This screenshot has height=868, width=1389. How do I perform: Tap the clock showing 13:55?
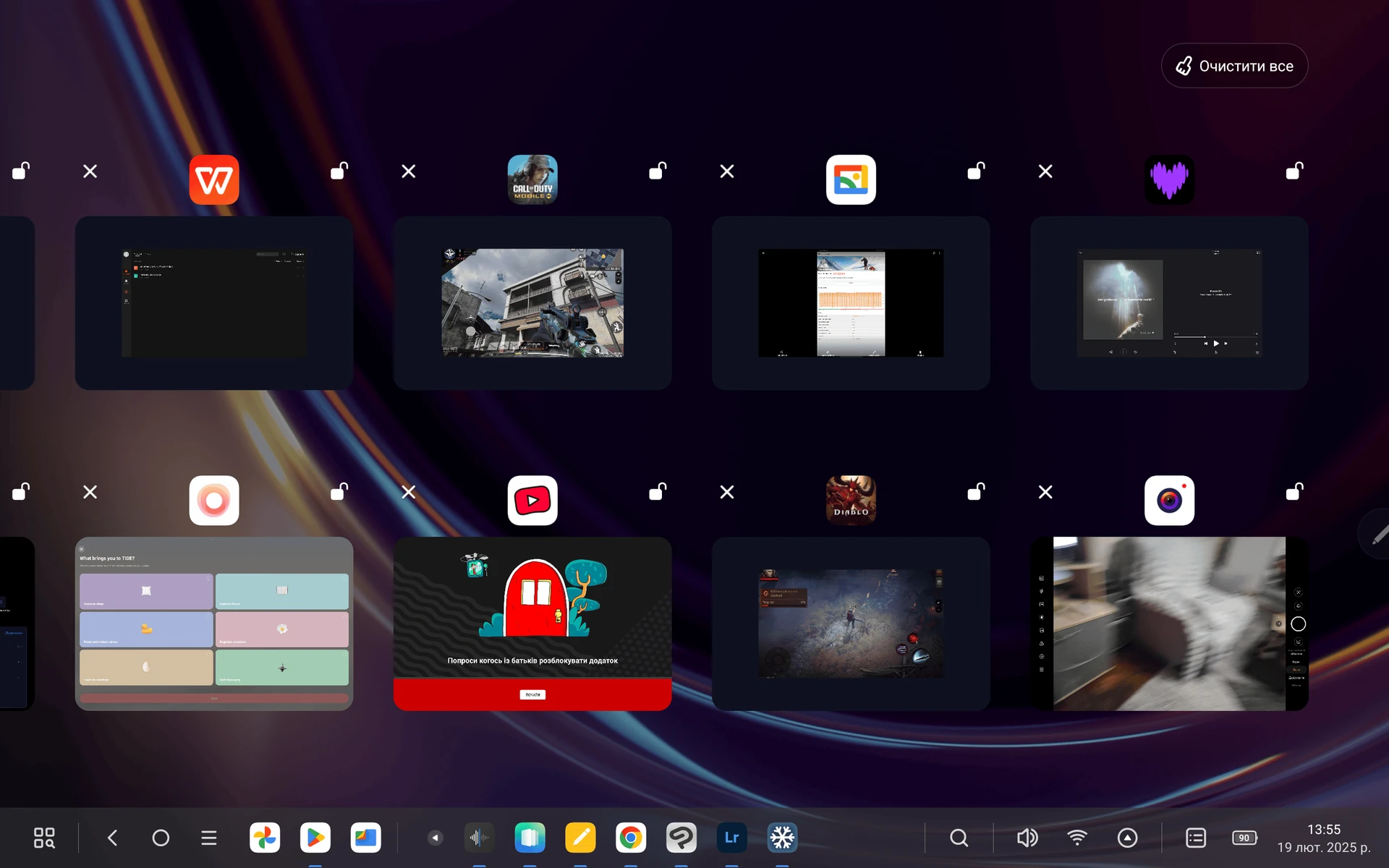(x=1323, y=830)
